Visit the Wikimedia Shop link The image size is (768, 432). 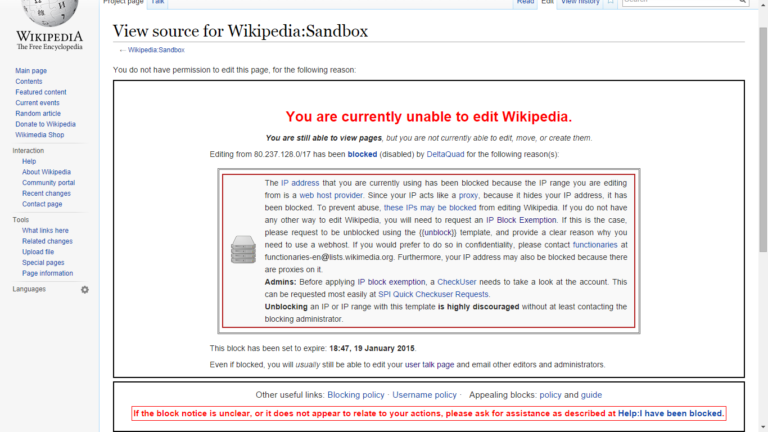tap(40, 135)
